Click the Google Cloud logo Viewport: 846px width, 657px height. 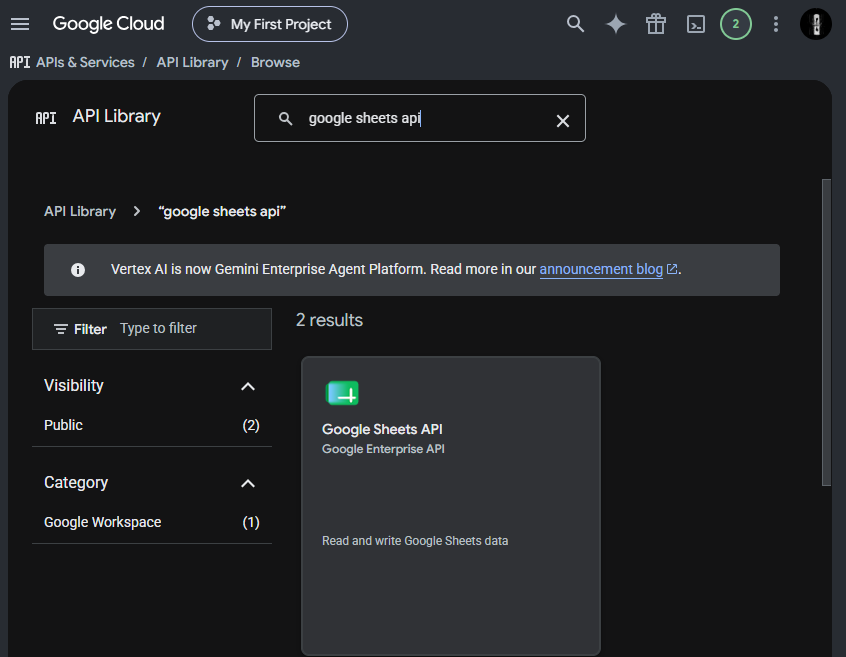(108, 24)
